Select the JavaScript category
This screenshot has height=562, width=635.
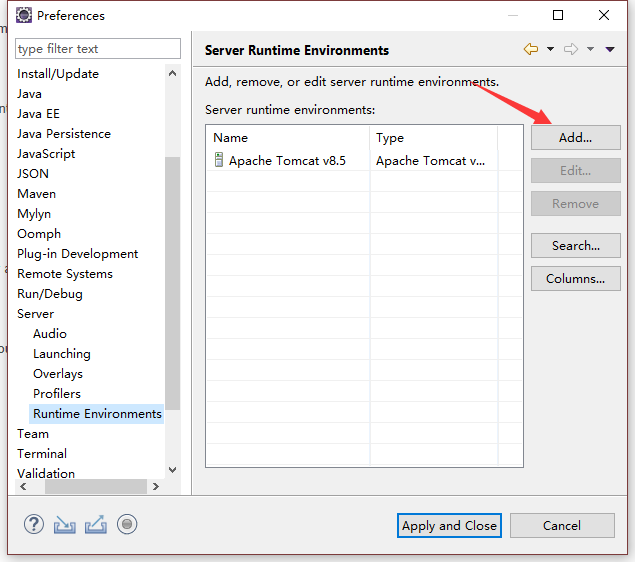[x=46, y=154]
